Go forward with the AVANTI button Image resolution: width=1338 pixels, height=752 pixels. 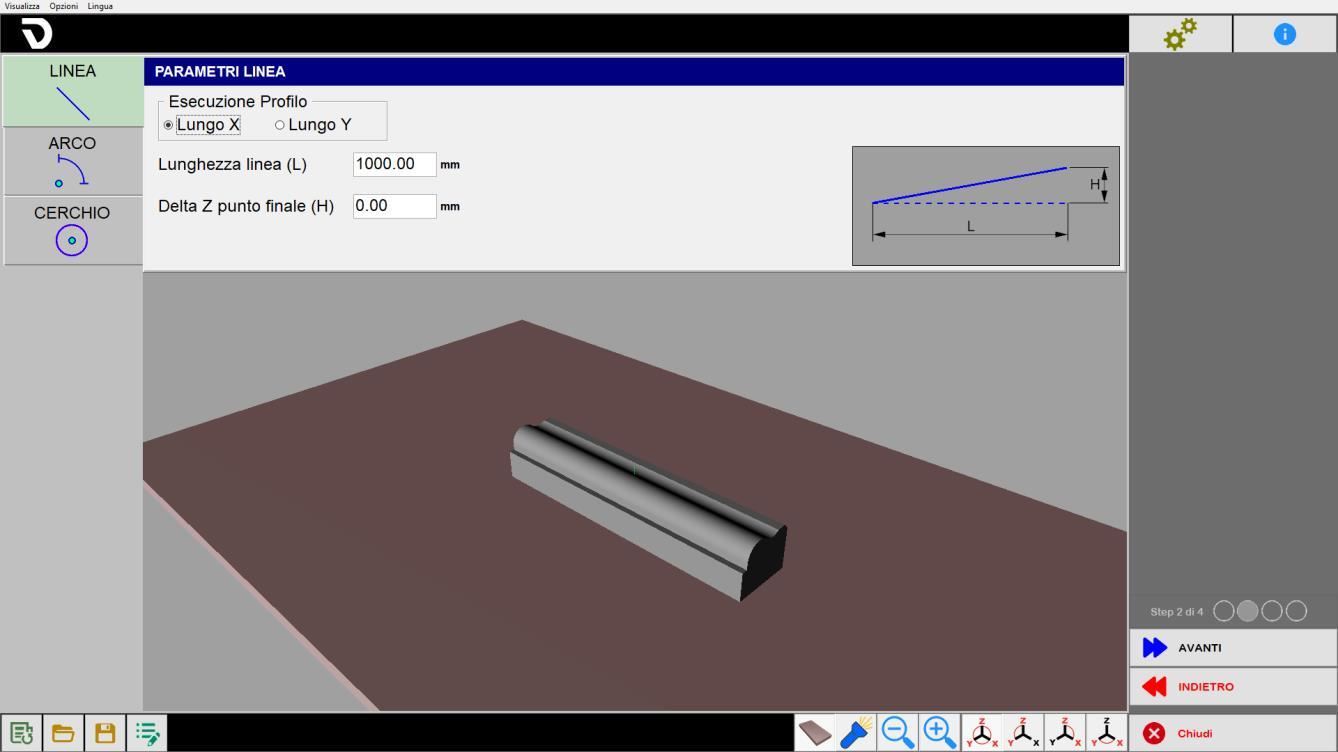(x=1233, y=648)
